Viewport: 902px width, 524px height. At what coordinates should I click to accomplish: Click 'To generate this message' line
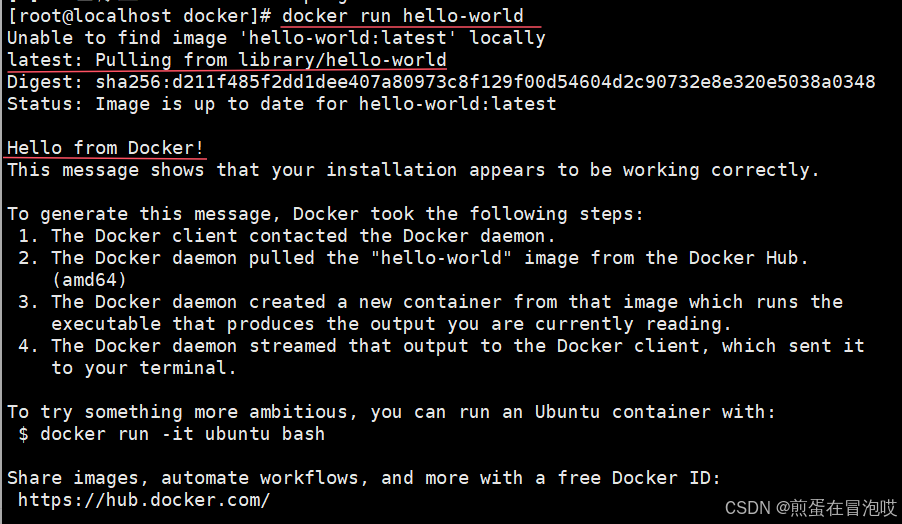click(325, 214)
